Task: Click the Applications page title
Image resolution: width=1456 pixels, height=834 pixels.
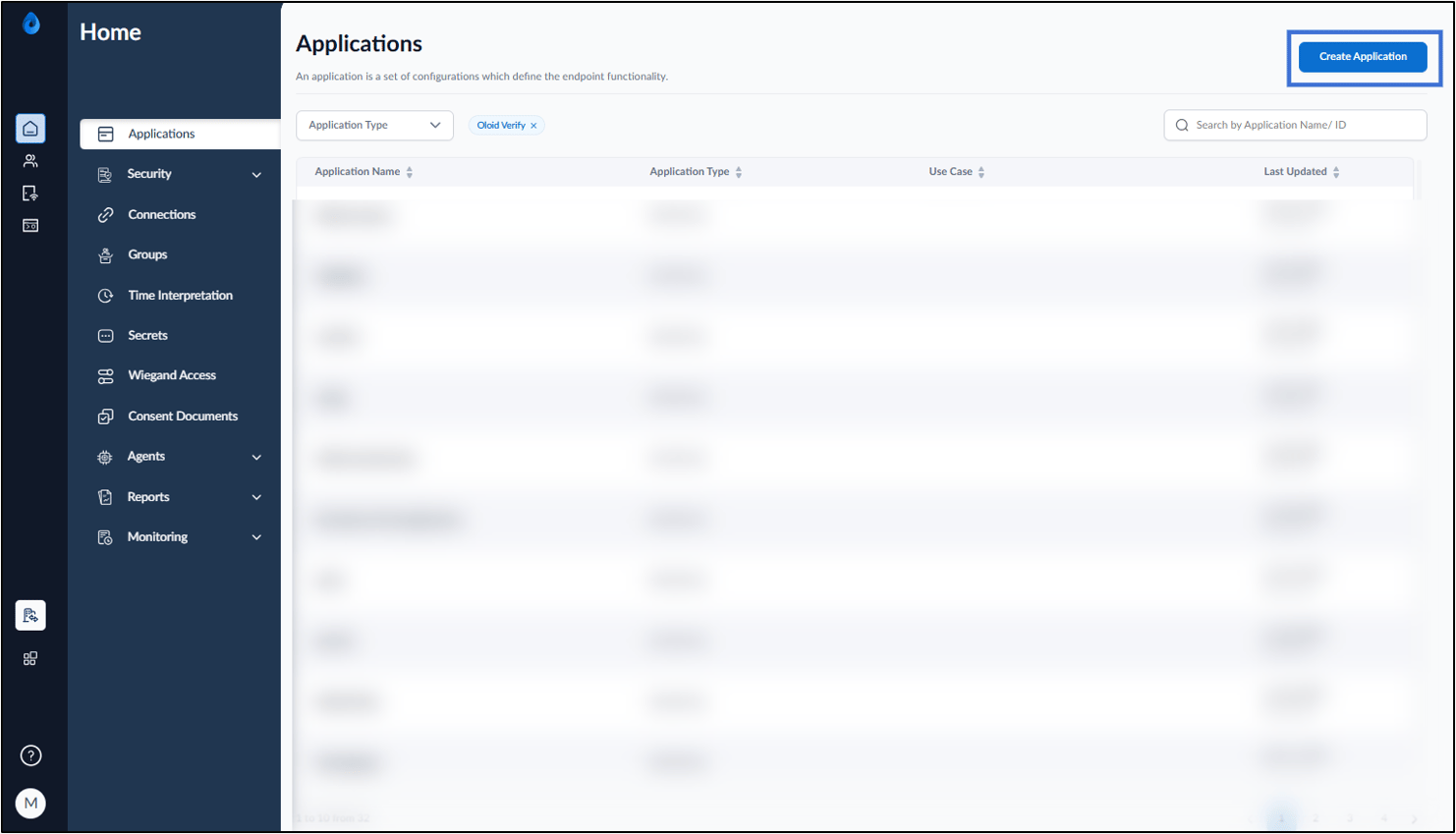Action: click(x=359, y=44)
